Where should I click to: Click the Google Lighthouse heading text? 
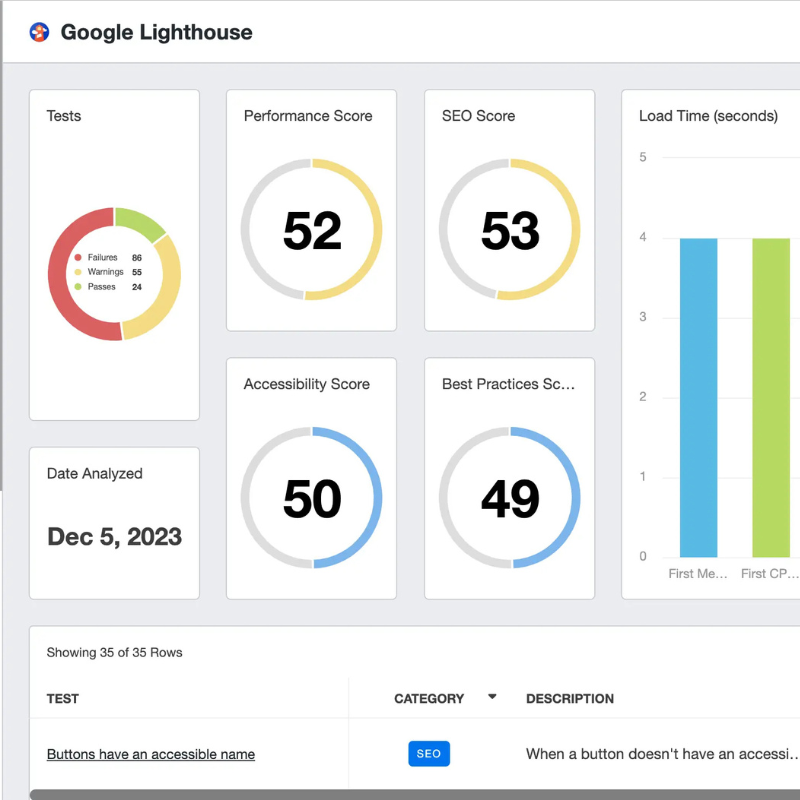(x=156, y=32)
